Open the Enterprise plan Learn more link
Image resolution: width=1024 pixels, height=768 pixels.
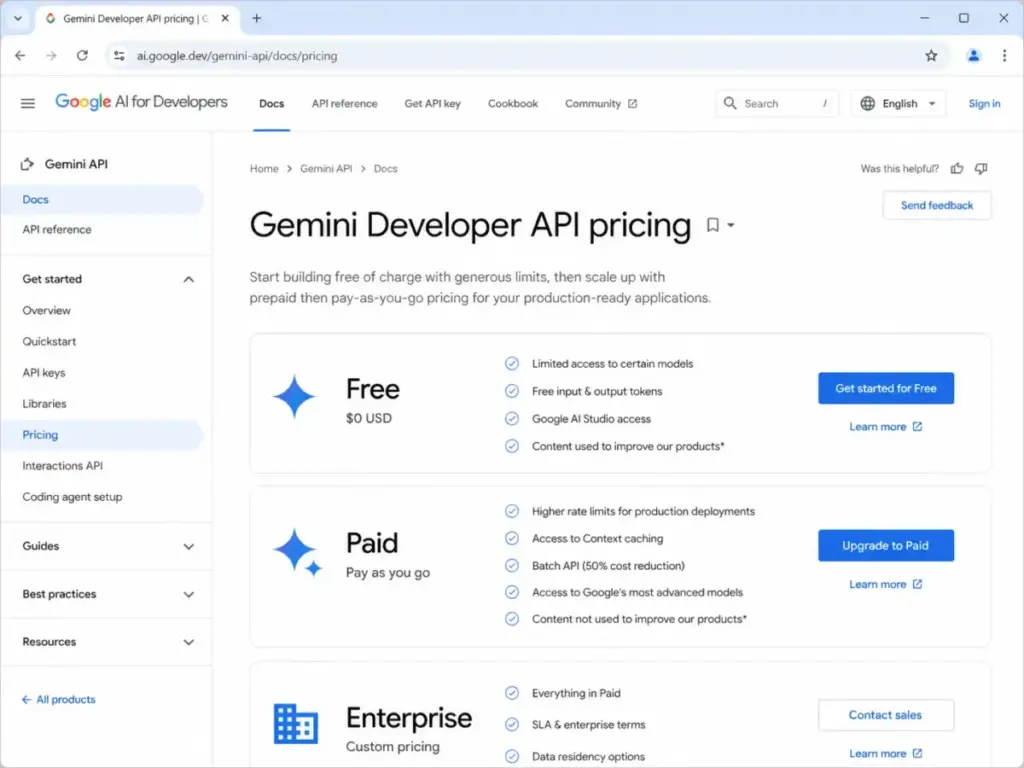[x=886, y=754]
